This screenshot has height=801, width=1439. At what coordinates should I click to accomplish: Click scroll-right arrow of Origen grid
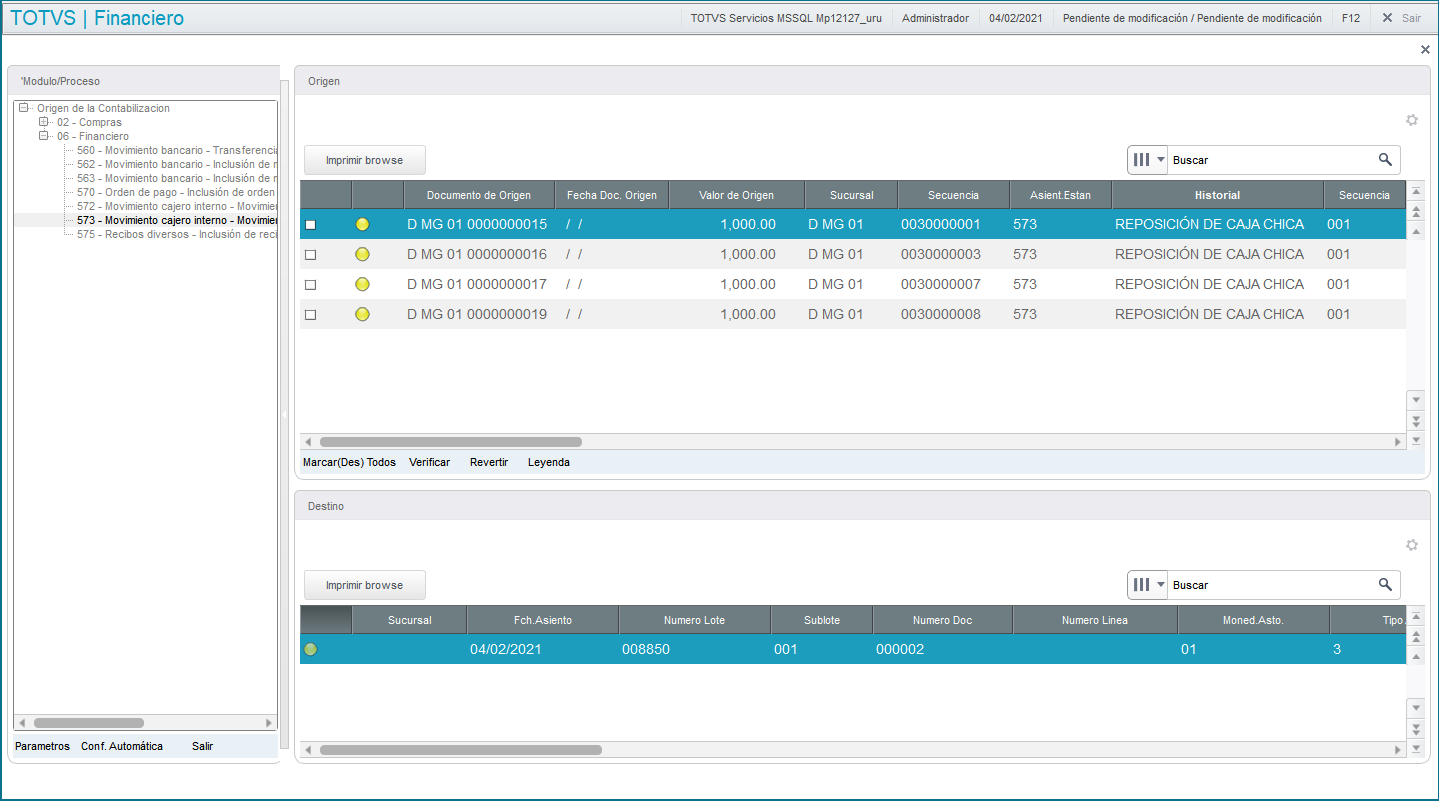tap(1398, 441)
